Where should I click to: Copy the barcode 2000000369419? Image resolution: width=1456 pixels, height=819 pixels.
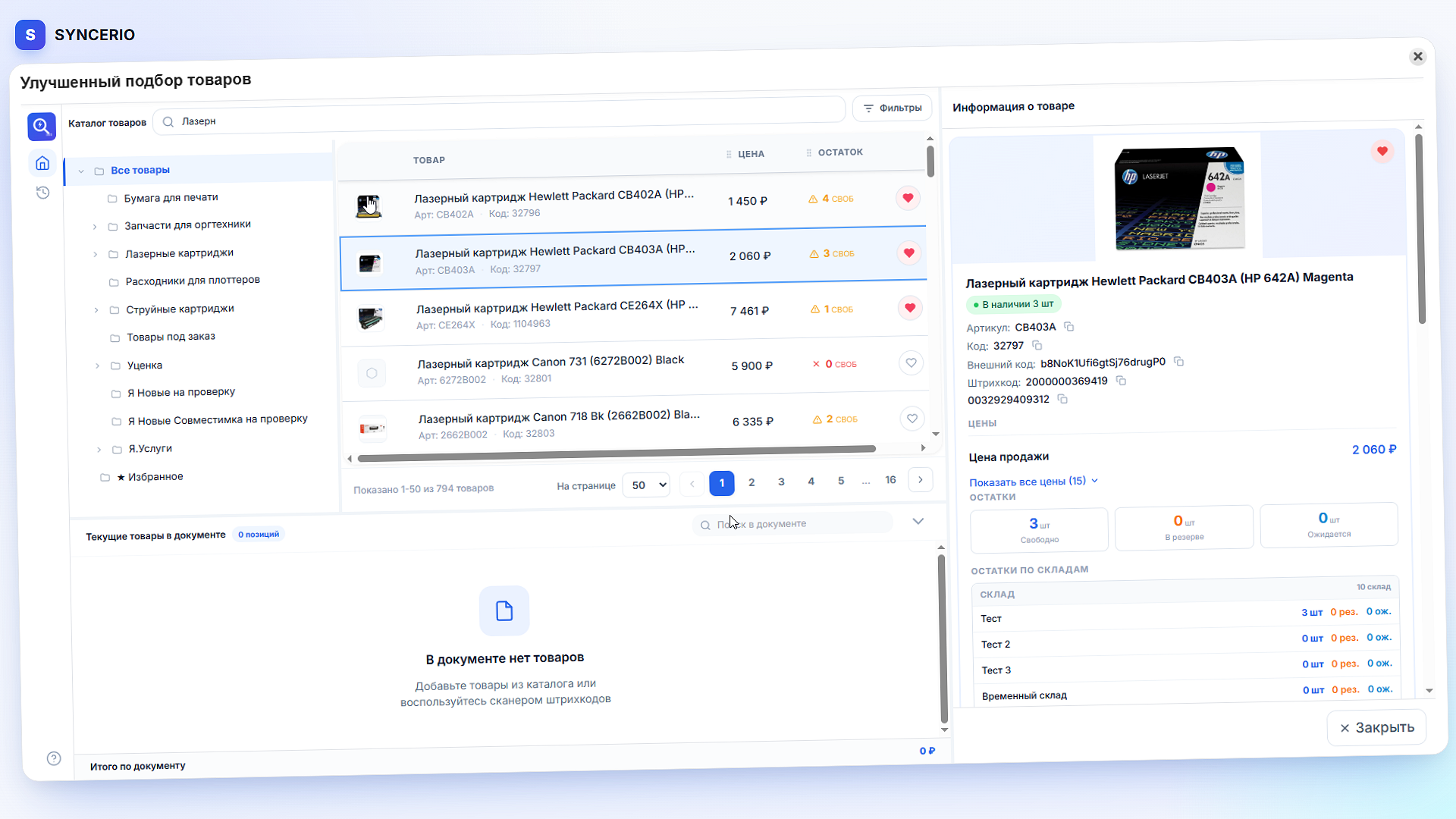click(1121, 381)
